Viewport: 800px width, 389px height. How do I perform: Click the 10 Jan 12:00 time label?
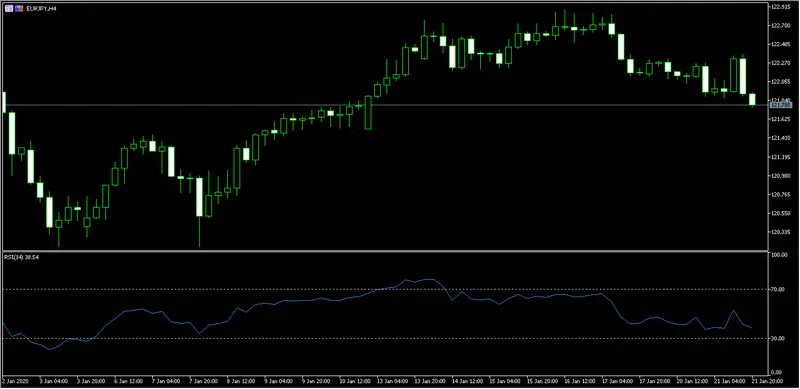353,381
